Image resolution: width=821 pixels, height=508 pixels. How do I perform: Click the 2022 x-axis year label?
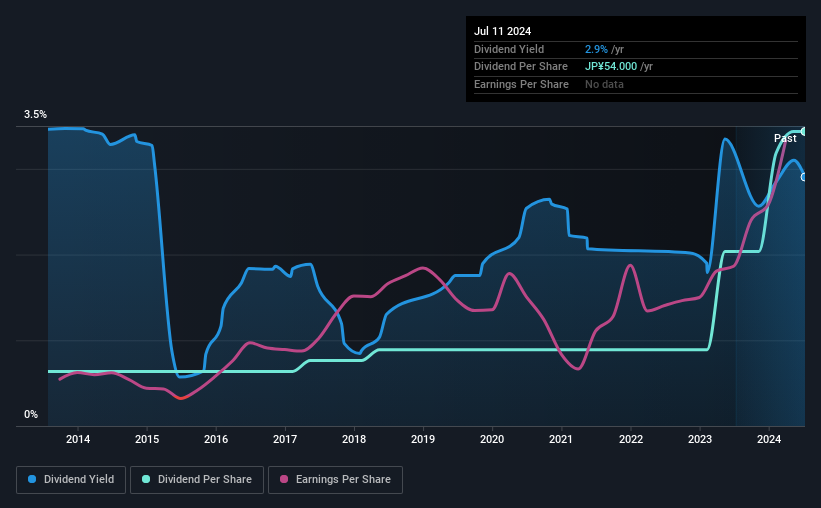631,439
